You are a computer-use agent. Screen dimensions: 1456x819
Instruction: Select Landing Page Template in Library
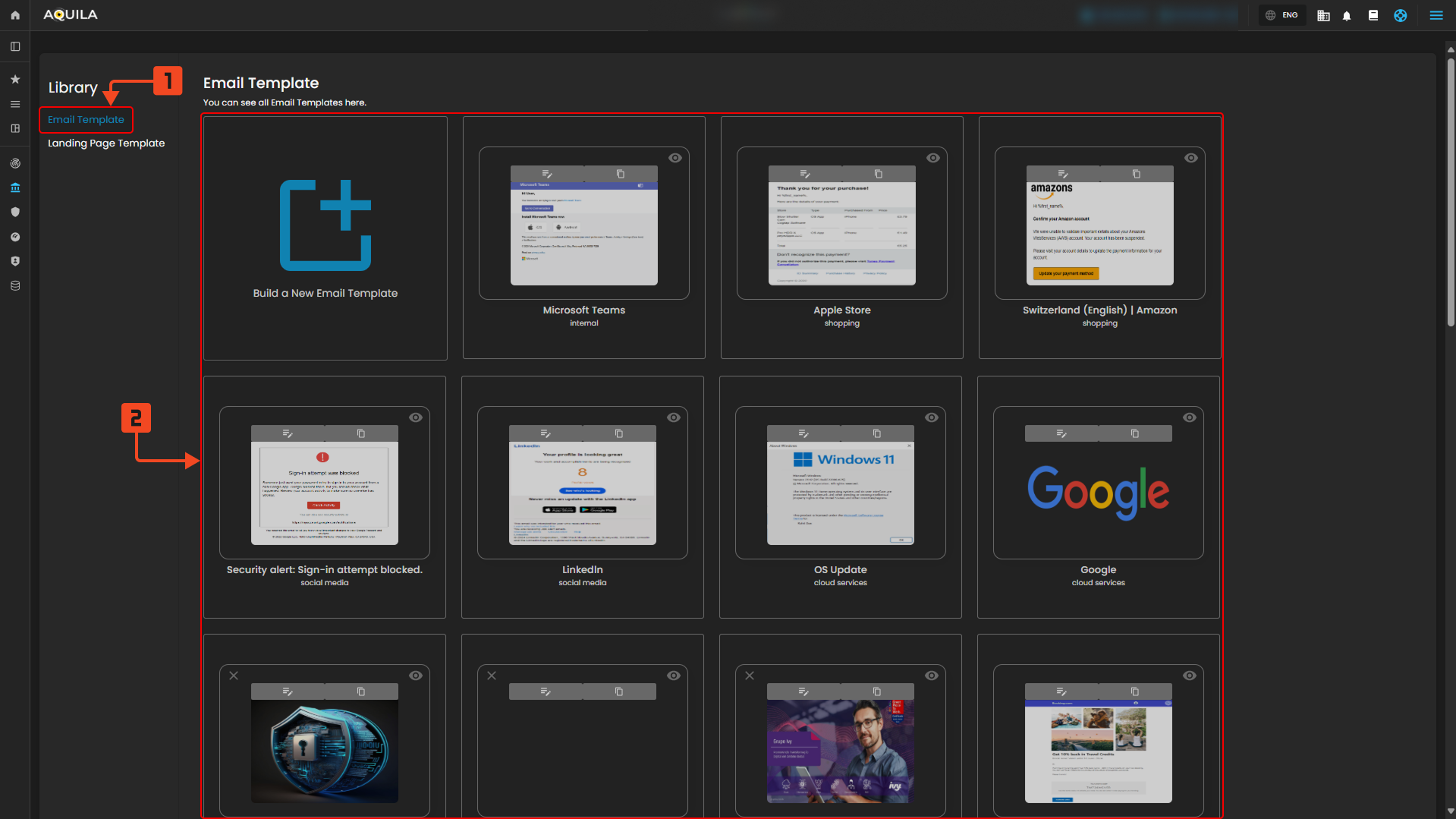pos(106,143)
